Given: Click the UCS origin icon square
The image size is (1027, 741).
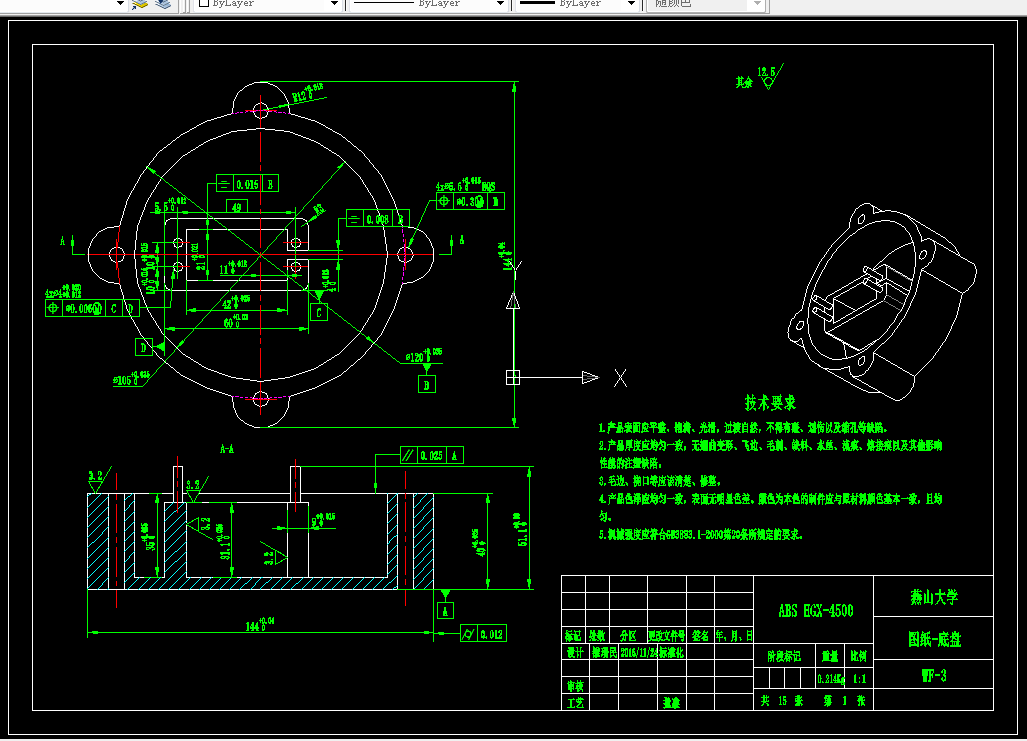Looking at the screenshot, I should pyautogui.click(x=513, y=377).
